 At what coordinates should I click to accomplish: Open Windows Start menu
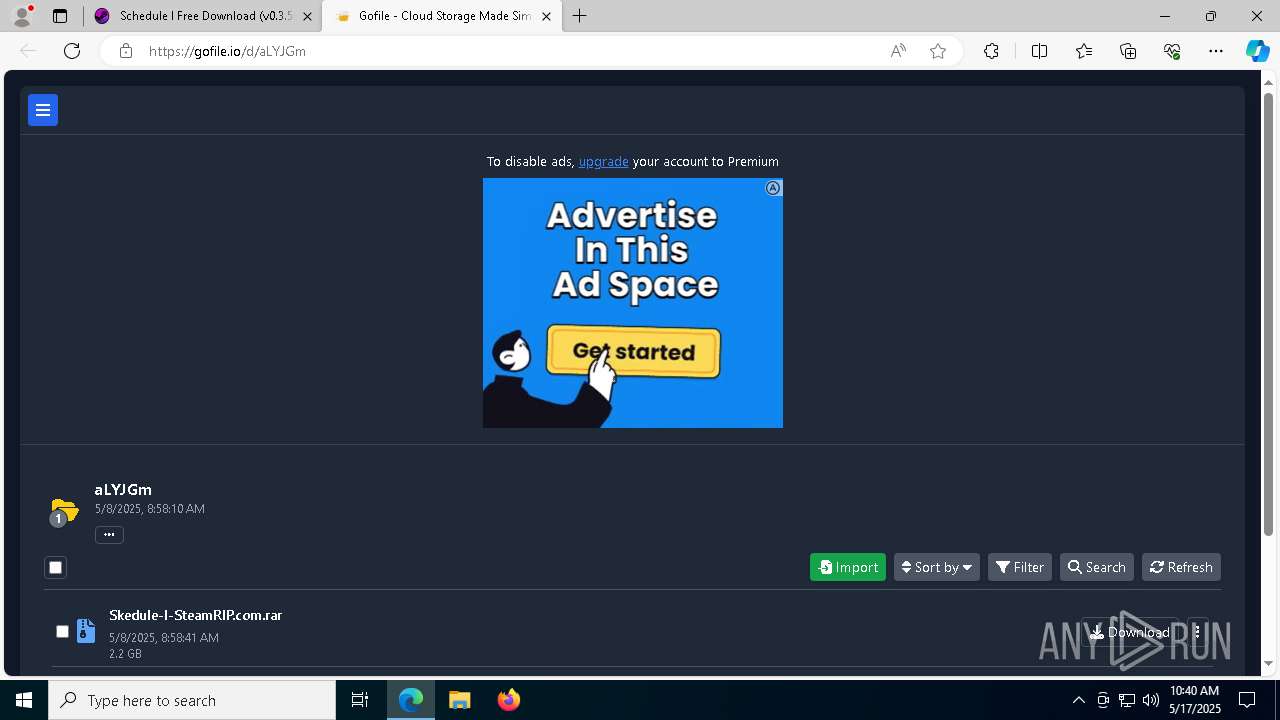coord(24,700)
